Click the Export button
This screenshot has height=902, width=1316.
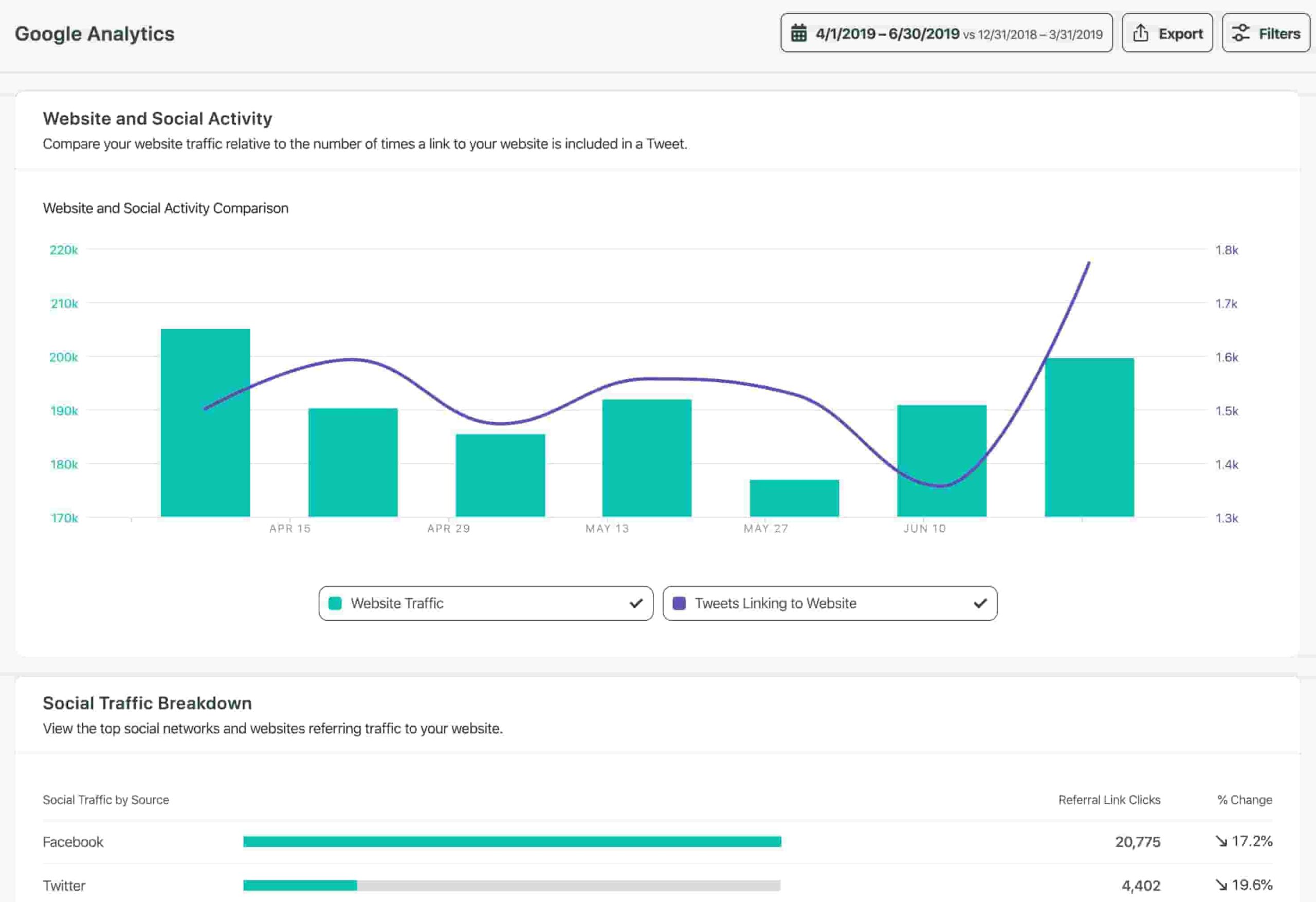[1166, 33]
